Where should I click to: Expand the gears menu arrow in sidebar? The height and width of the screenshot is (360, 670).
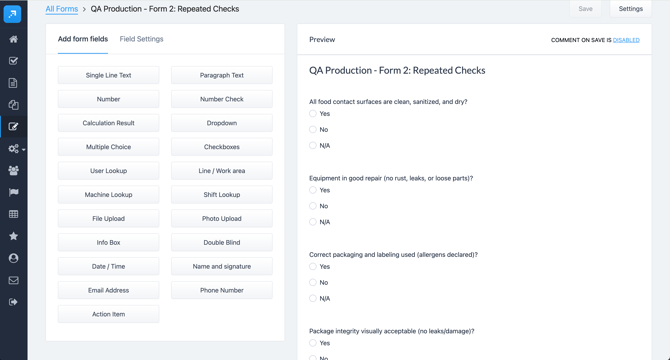pyautogui.click(x=24, y=149)
